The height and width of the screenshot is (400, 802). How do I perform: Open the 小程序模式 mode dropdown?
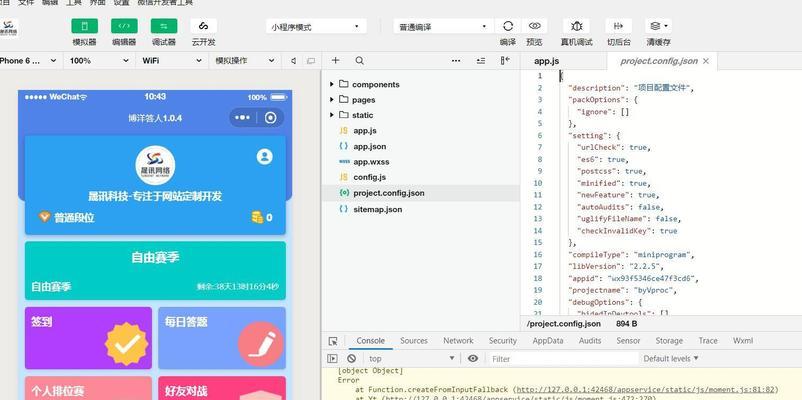click(316, 27)
